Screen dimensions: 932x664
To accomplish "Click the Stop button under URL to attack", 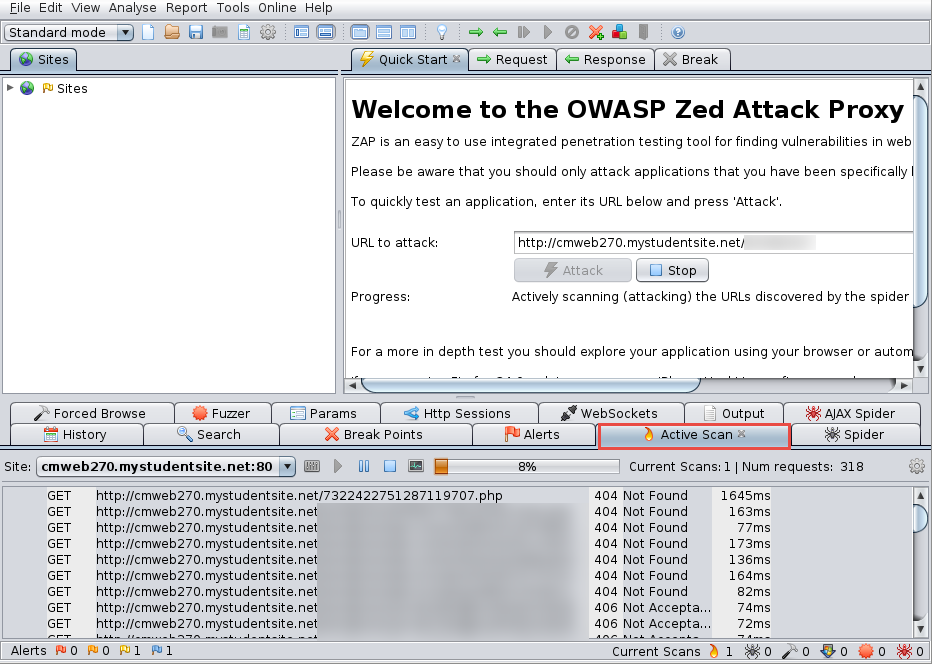I will pyautogui.click(x=672, y=270).
